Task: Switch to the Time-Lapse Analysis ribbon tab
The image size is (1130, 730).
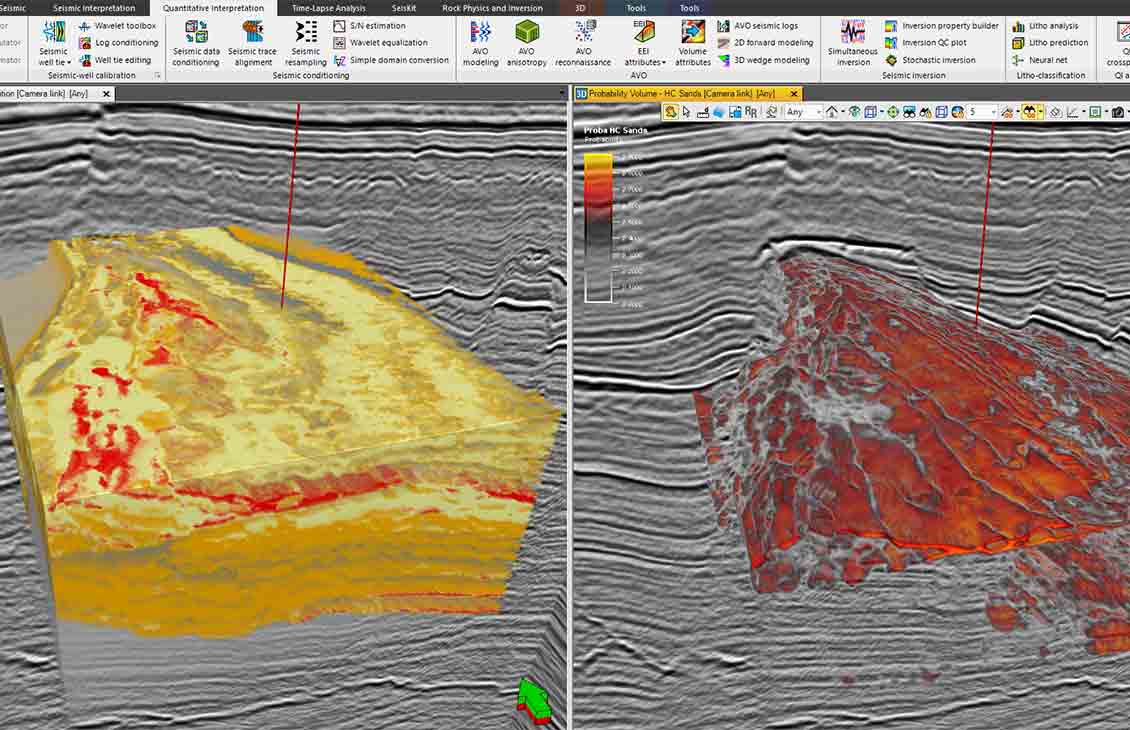Action: pyautogui.click(x=329, y=8)
